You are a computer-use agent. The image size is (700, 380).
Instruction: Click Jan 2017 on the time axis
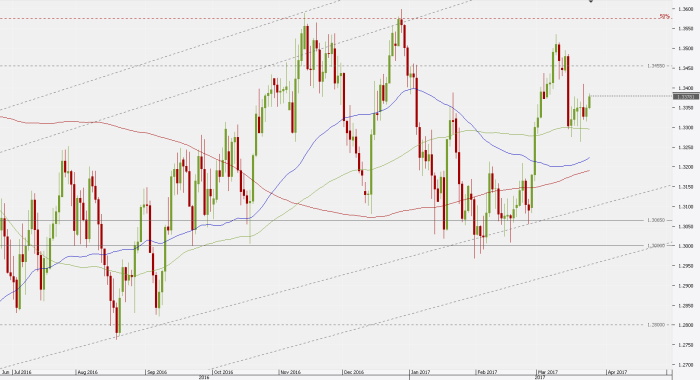420,372
